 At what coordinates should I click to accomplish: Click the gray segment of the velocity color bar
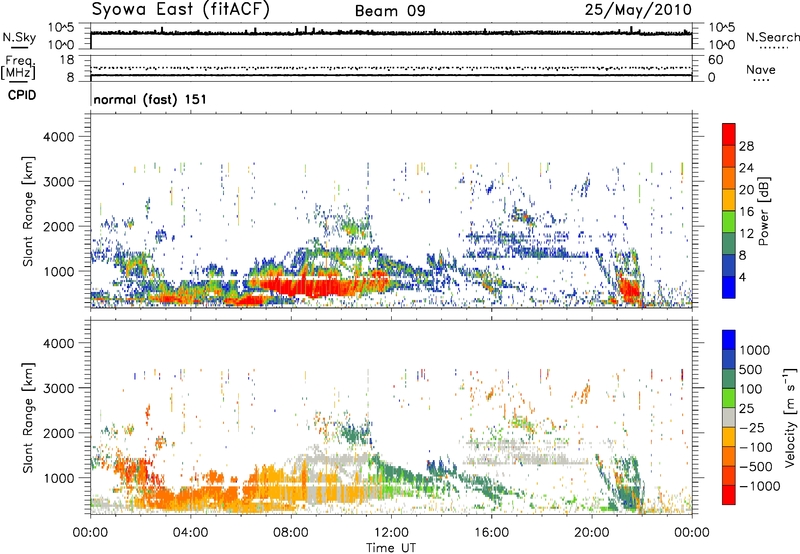point(729,417)
